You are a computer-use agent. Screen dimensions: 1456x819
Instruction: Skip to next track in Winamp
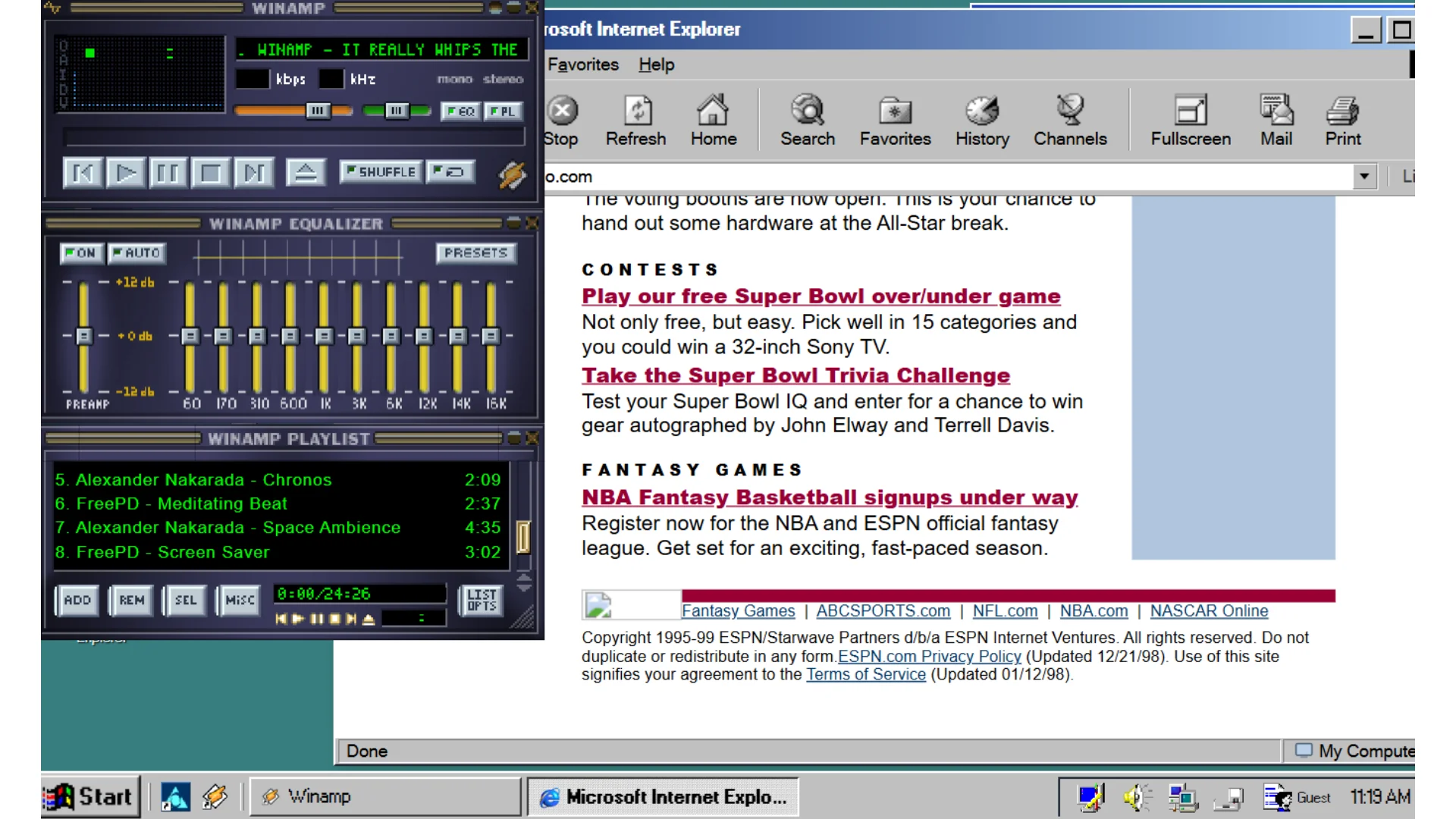pyautogui.click(x=254, y=174)
